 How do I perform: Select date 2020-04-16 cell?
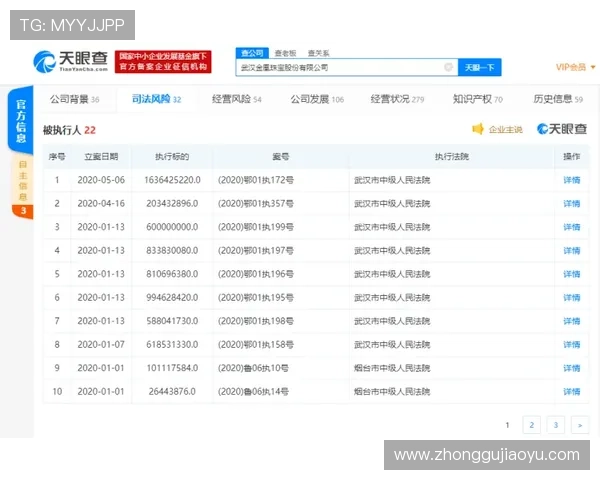[101, 204]
